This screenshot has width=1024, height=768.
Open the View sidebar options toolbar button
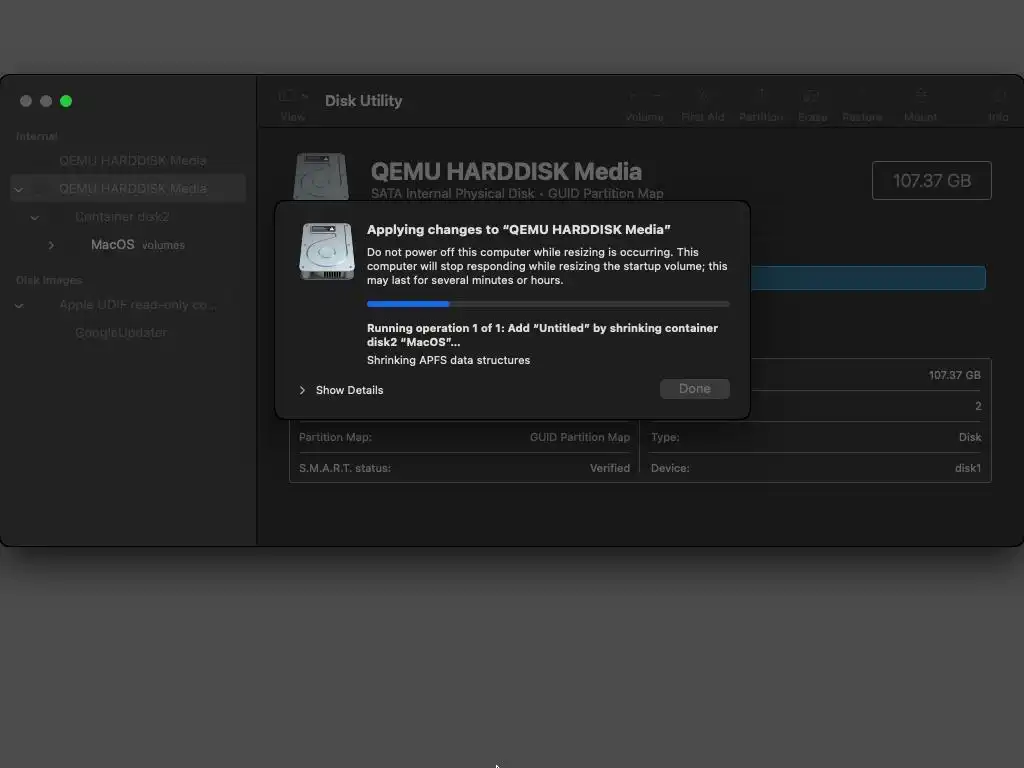tap(293, 104)
